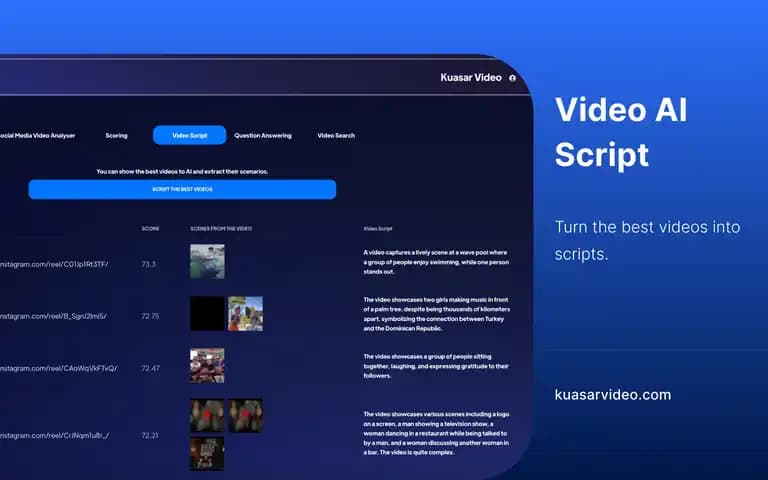
Task: Click the Kuasar Video brand title
Action: 471,77
